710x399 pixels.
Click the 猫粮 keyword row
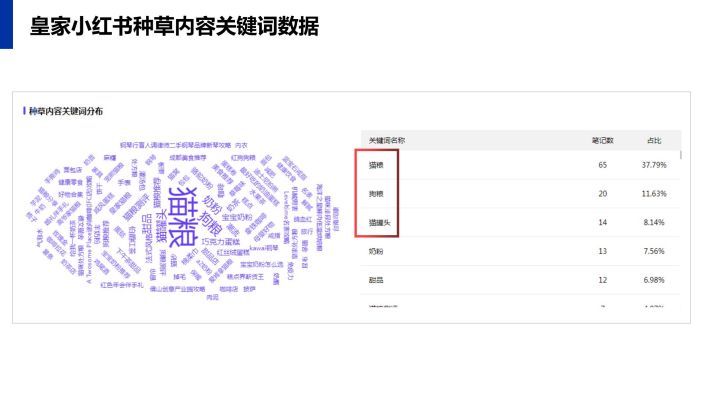pyautogui.click(x=521, y=165)
